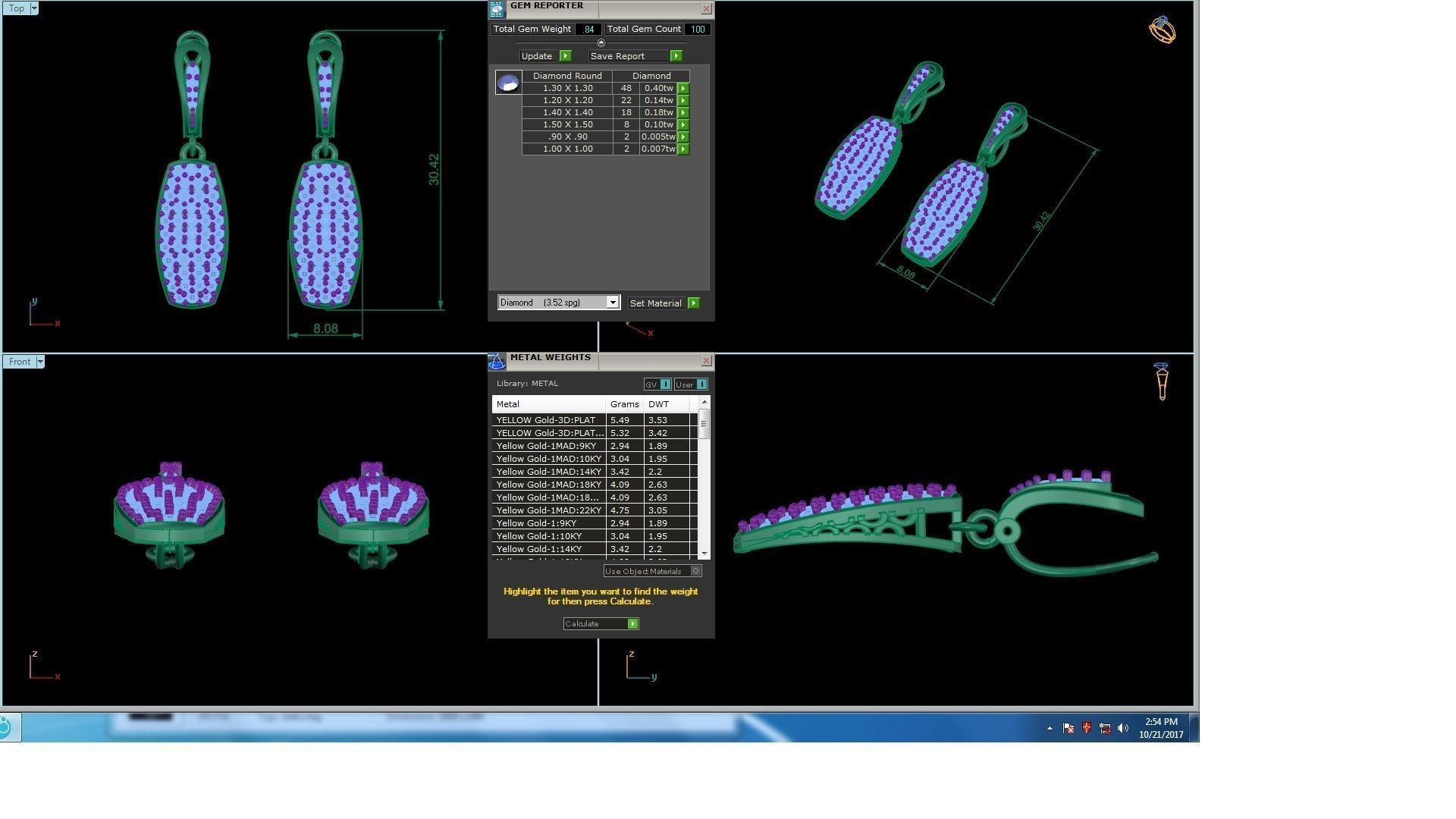This screenshot has width=1456, height=819.
Task: Click green arrow for 1.20 X 1.20 row
Action: [x=682, y=100]
